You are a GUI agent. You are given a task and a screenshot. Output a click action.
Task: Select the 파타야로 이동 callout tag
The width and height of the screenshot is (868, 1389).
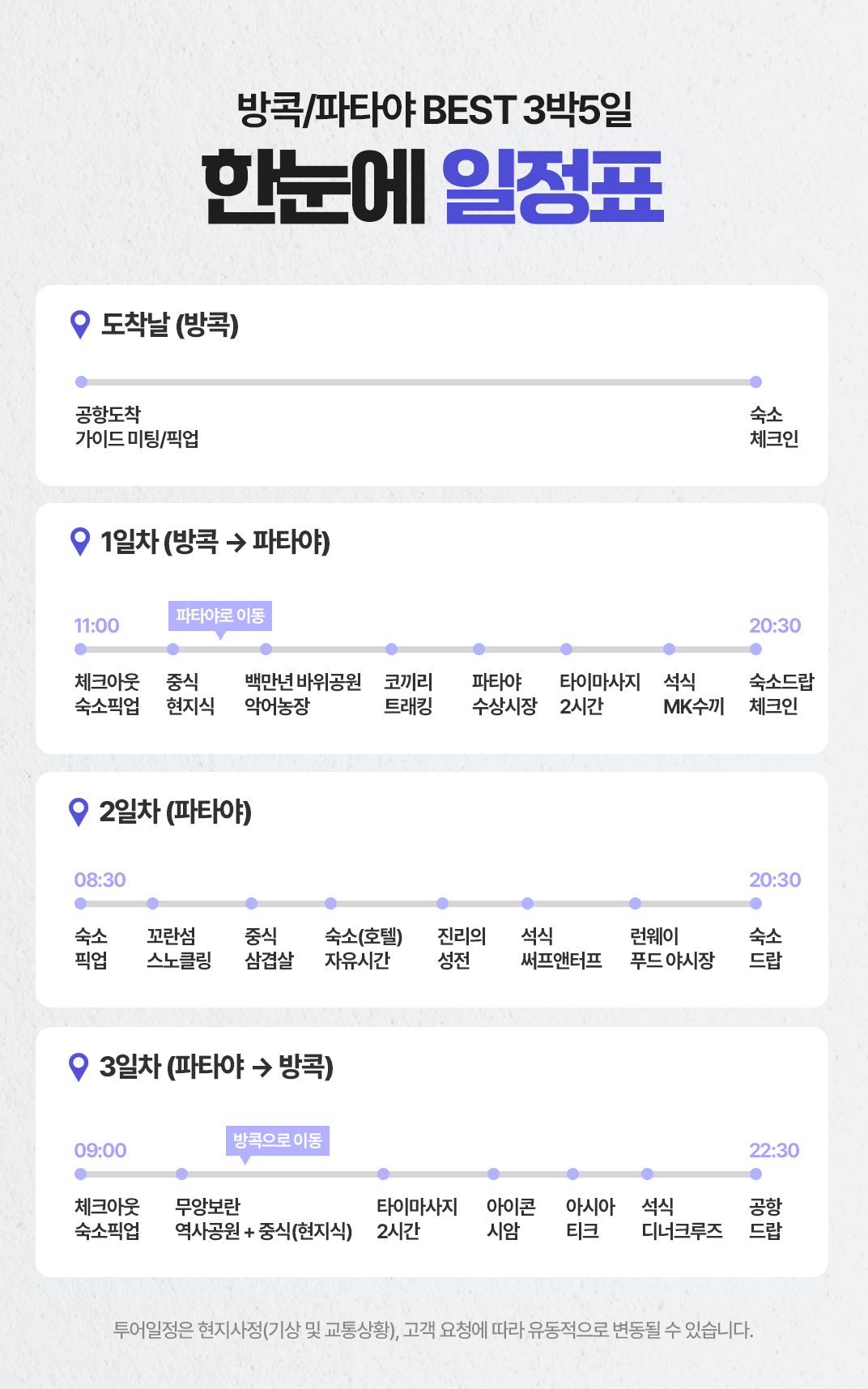(x=220, y=616)
